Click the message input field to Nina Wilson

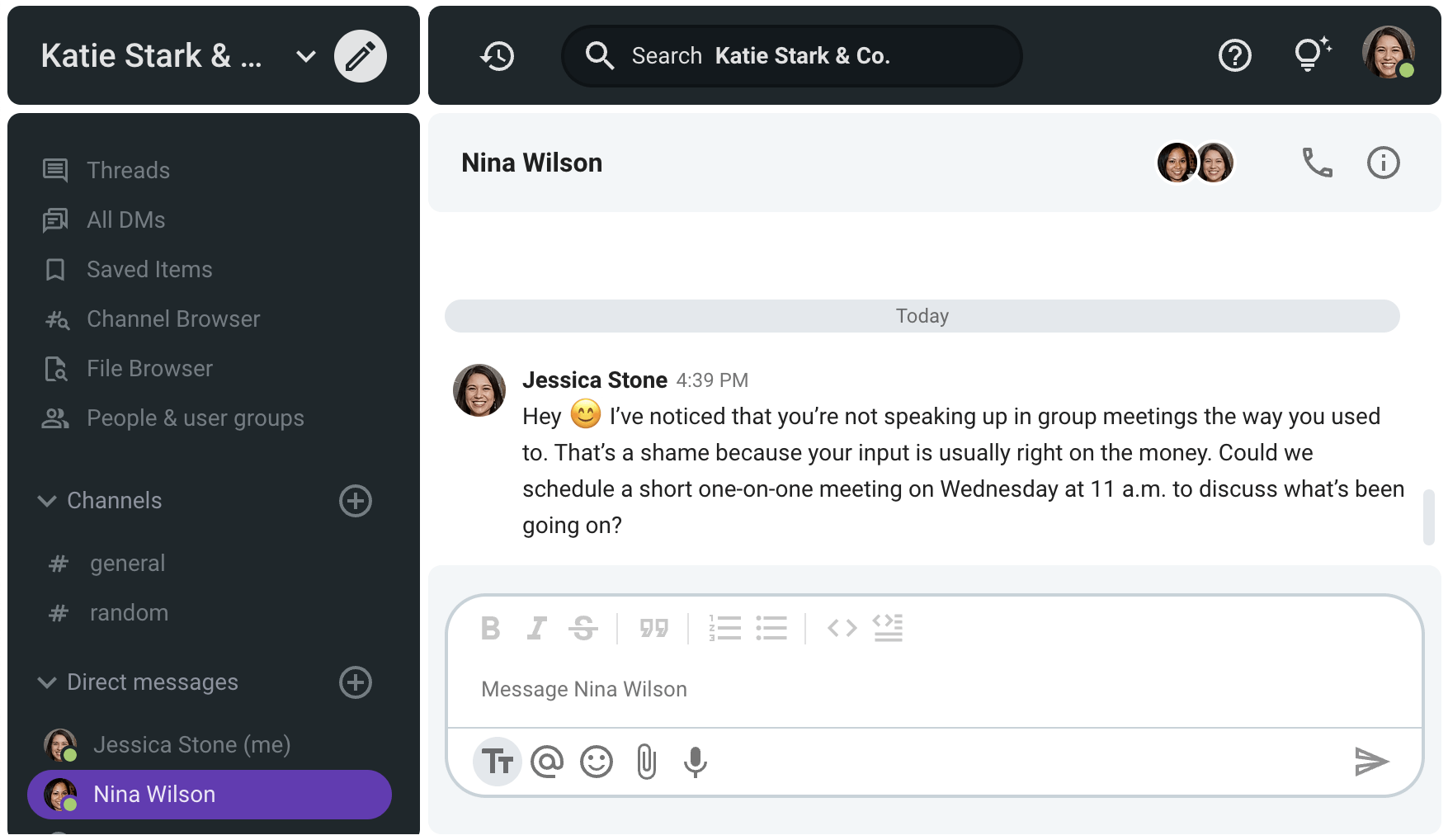825,688
